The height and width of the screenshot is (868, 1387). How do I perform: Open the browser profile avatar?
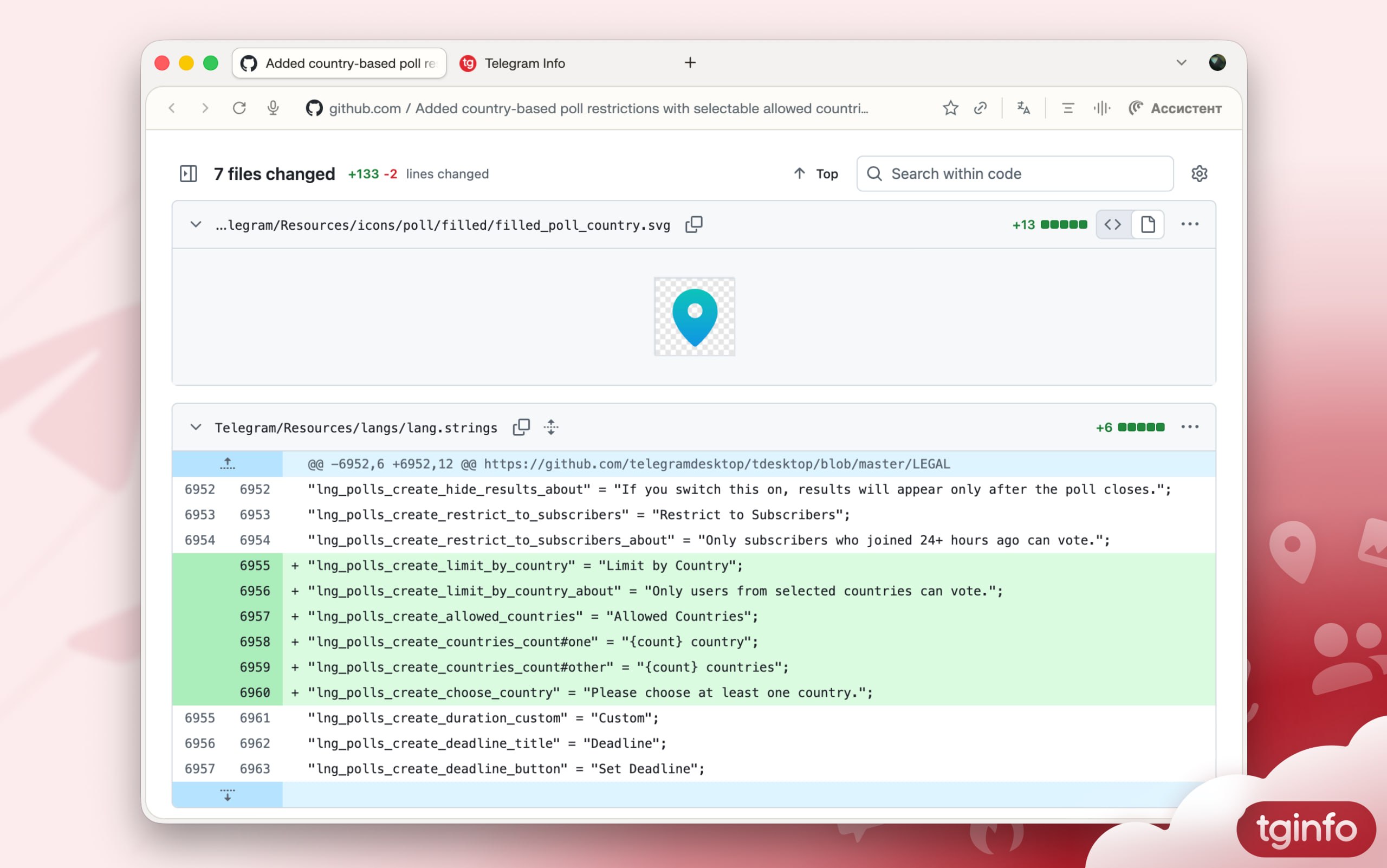(1217, 62)
